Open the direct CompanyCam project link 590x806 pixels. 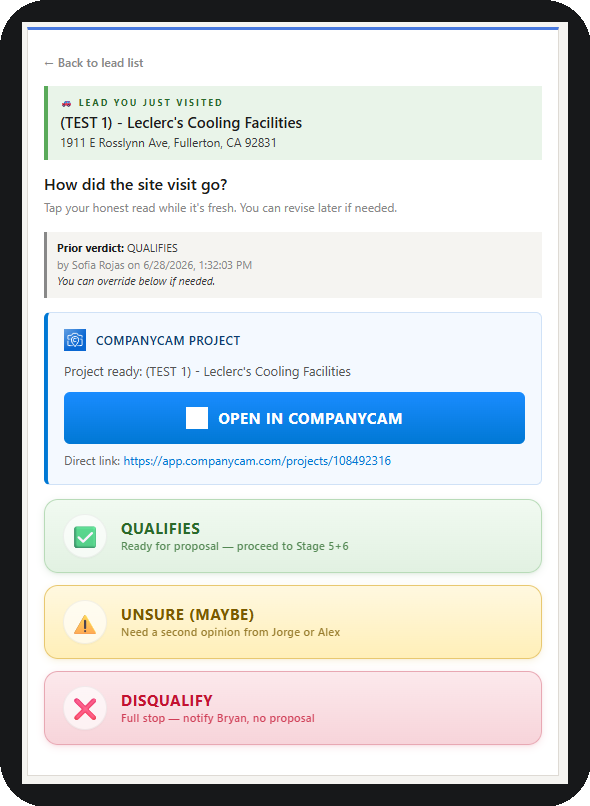click(257, 461)
